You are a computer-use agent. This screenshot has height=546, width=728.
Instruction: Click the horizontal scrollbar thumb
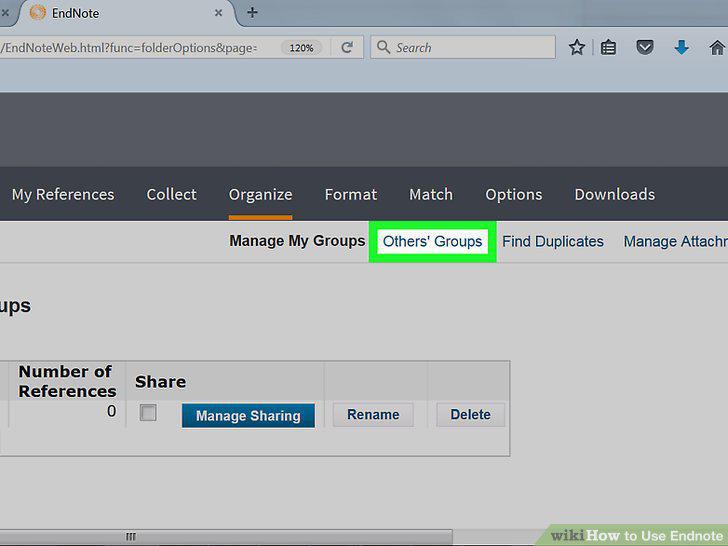coord(226,536)
